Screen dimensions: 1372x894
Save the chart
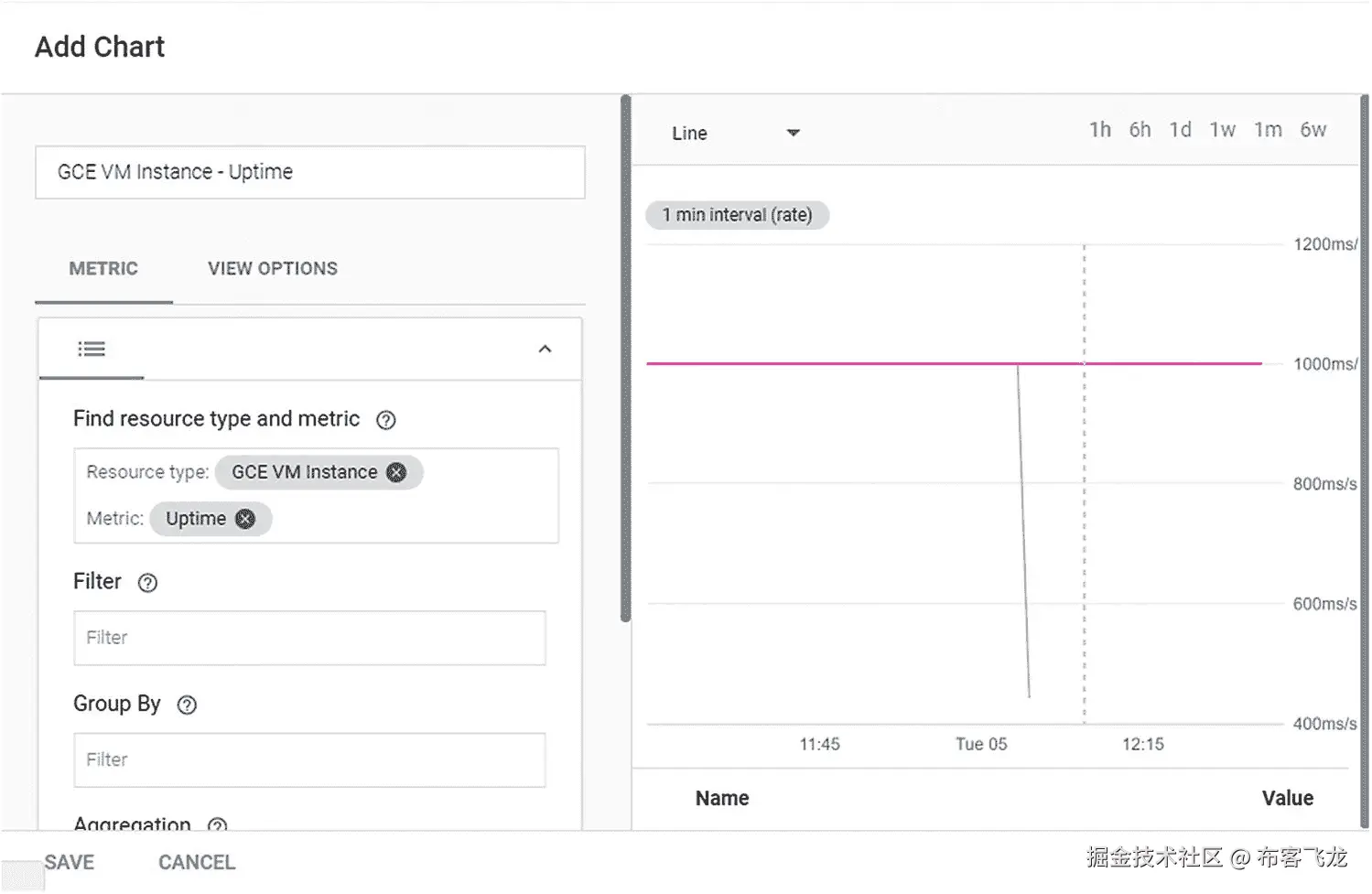point(70,862)
